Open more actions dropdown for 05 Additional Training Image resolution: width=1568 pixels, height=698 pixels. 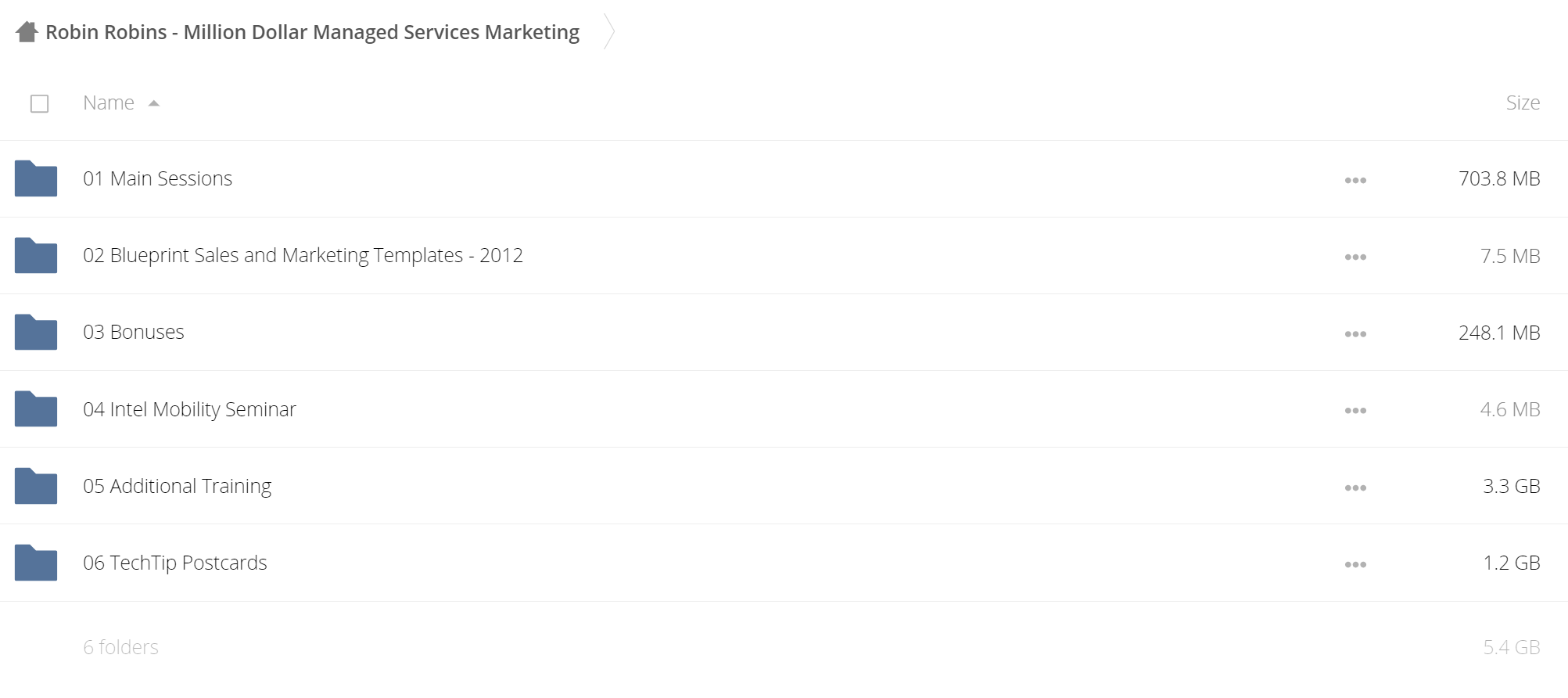1355,488
